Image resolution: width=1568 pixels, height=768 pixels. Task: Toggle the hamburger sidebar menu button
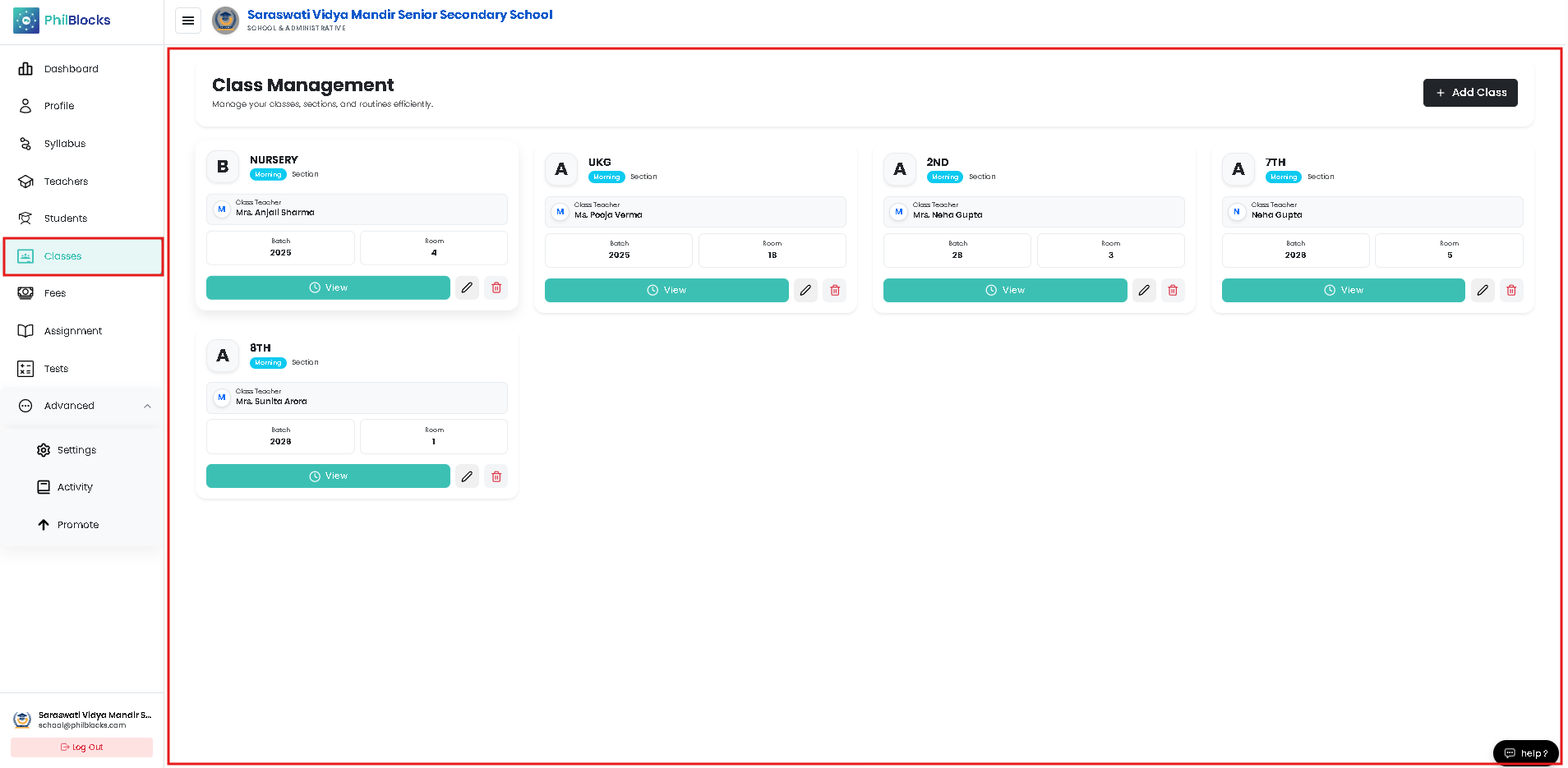pos(188,21)
